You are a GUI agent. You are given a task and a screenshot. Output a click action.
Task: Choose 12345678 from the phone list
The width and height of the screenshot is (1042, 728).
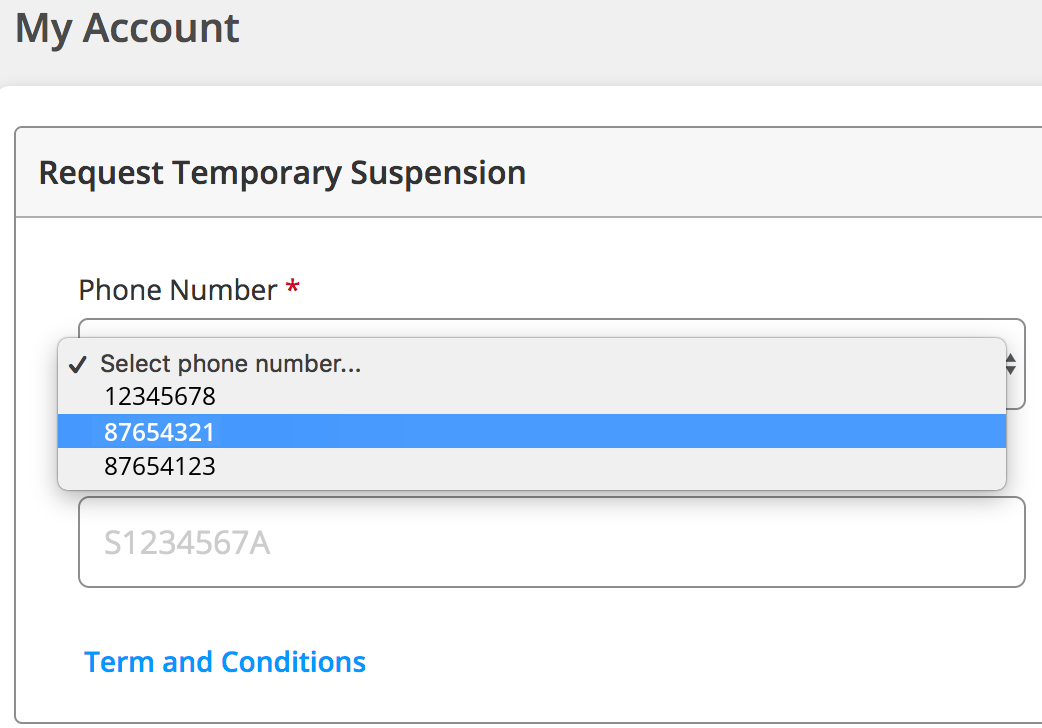pyautogui.click(x=160, y=397)
